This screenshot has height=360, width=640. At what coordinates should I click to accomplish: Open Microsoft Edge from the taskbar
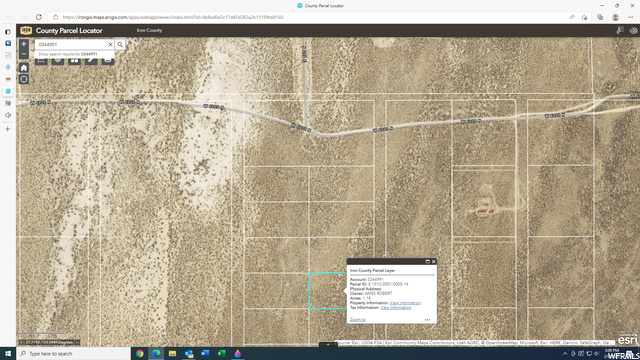(156, 353)
